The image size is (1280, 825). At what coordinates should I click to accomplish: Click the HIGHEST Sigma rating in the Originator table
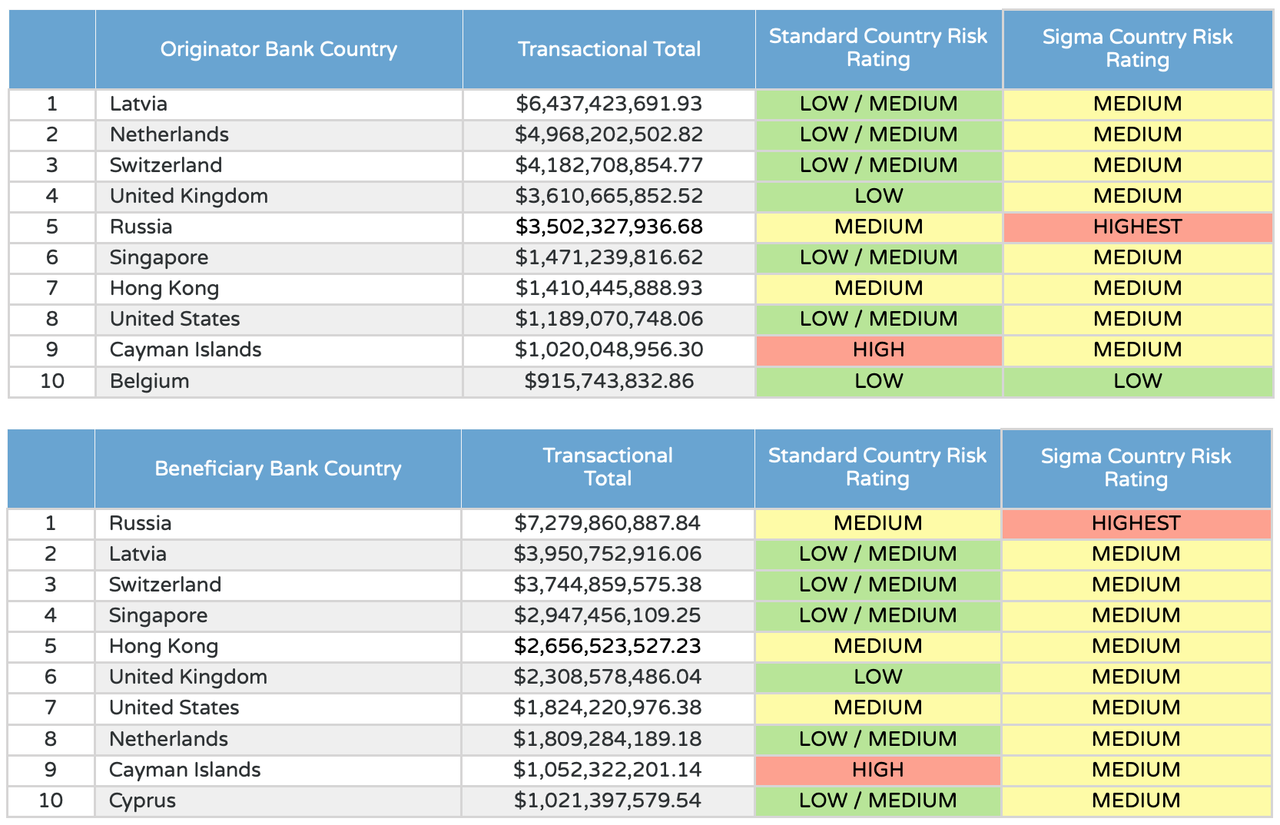[x=1138, y=227]
